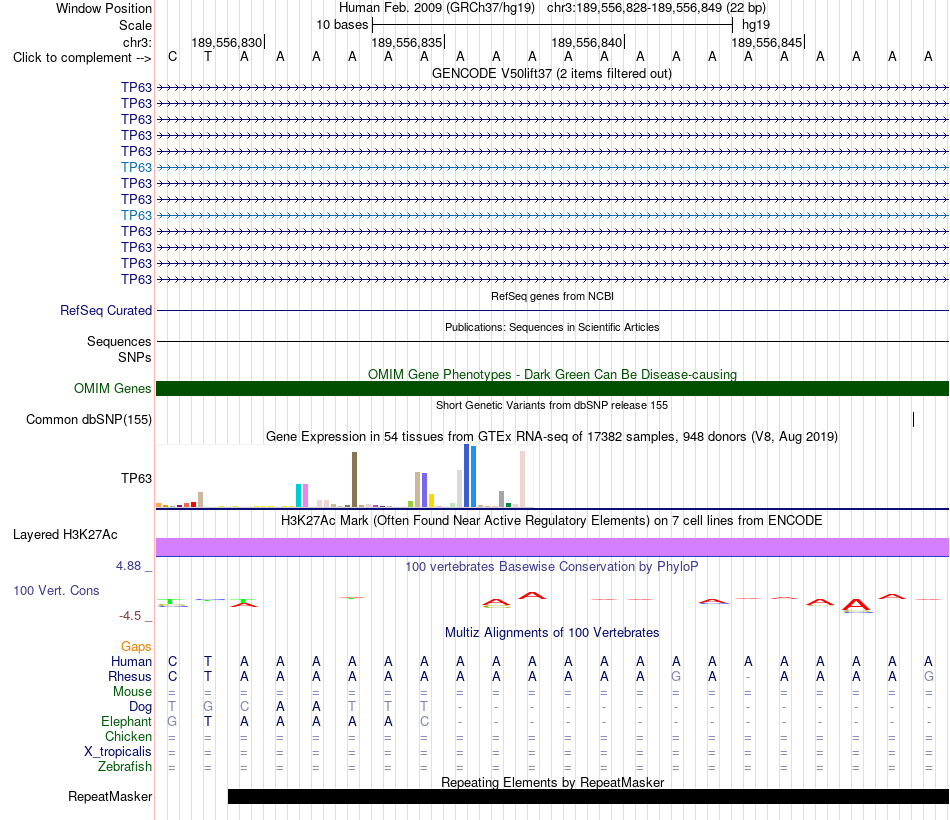The width and height of the screenshot is (950, 820).
Task: Click the 189,556,830 position label
Action: [x=227, y=42]
